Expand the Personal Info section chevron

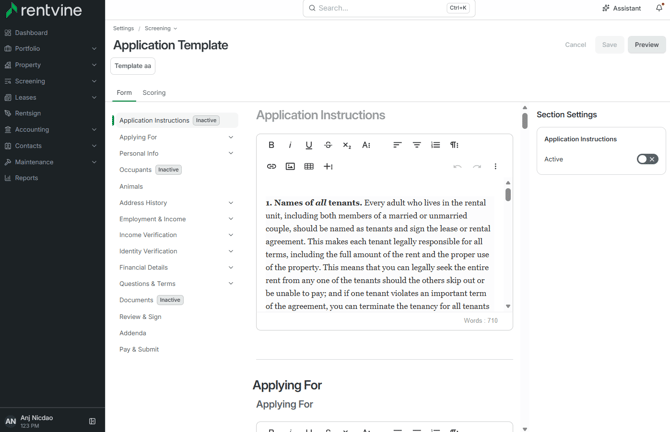coord(231,153)
